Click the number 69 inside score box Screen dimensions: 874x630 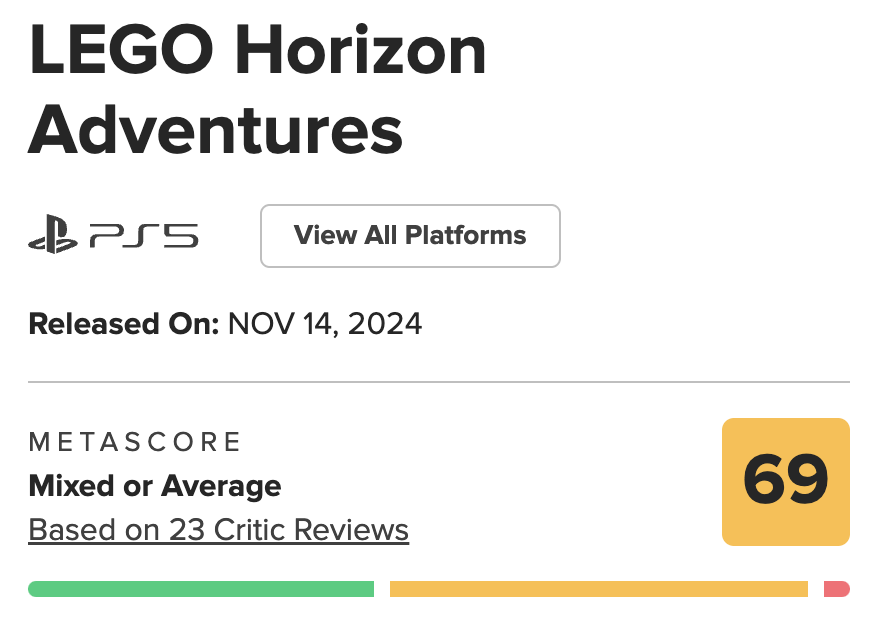coord(785,479)
